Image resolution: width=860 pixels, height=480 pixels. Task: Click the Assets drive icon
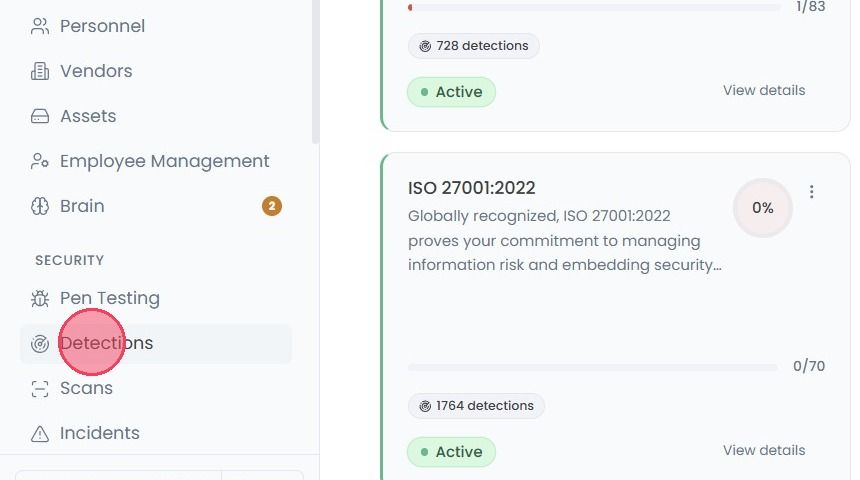40,116
